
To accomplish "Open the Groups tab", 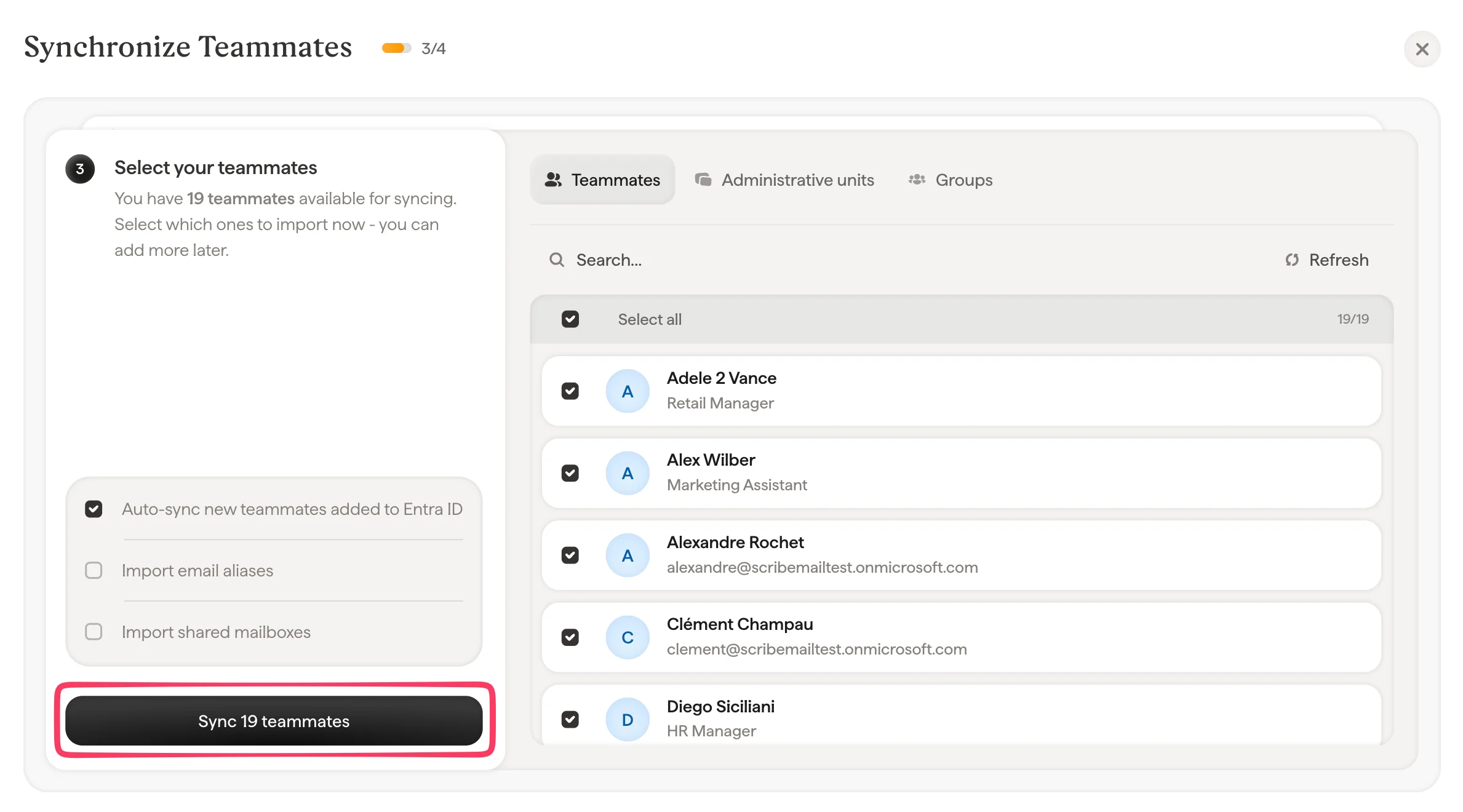I will (951, 180).
